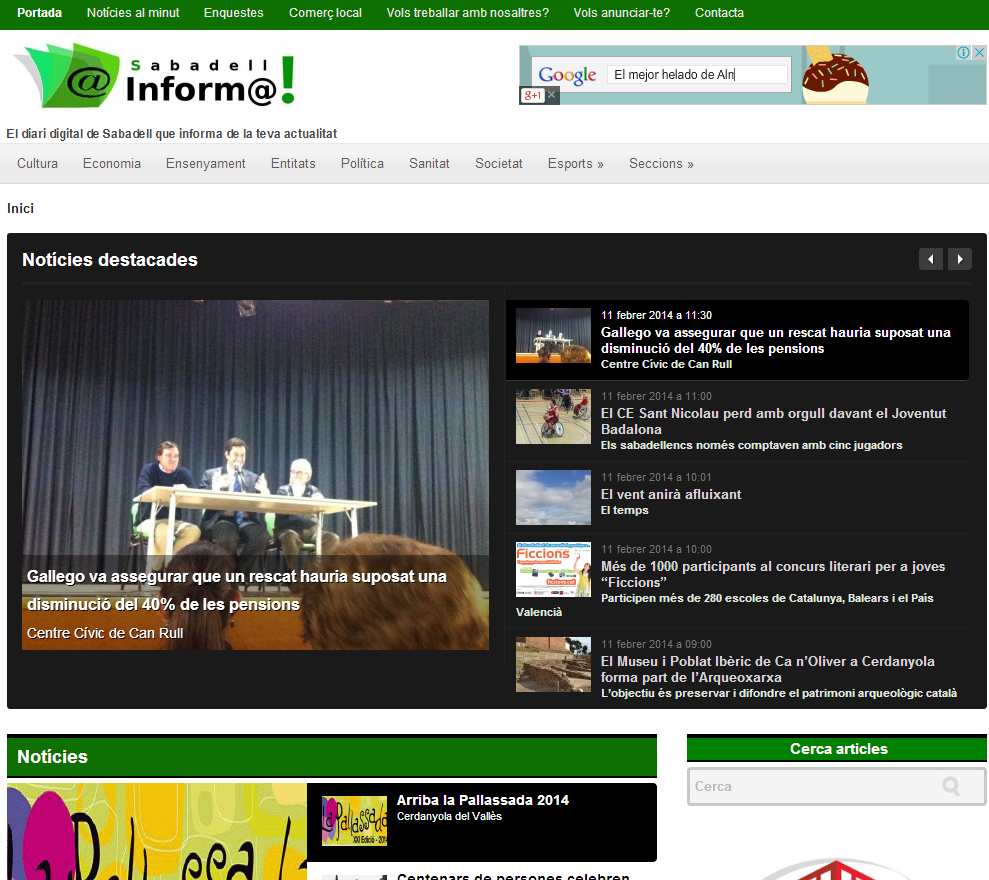Open Gallego headline on the main slide

coord(237,590)
